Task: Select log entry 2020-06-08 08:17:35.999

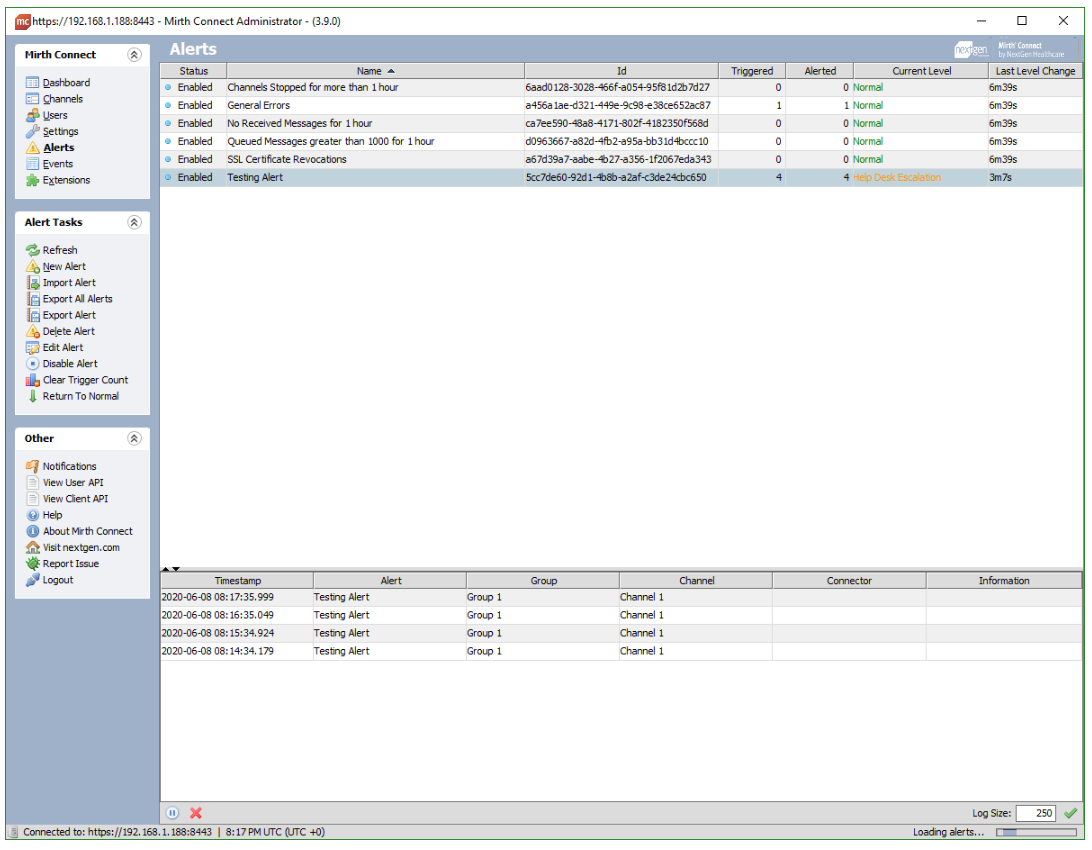Action: [621, 597]
